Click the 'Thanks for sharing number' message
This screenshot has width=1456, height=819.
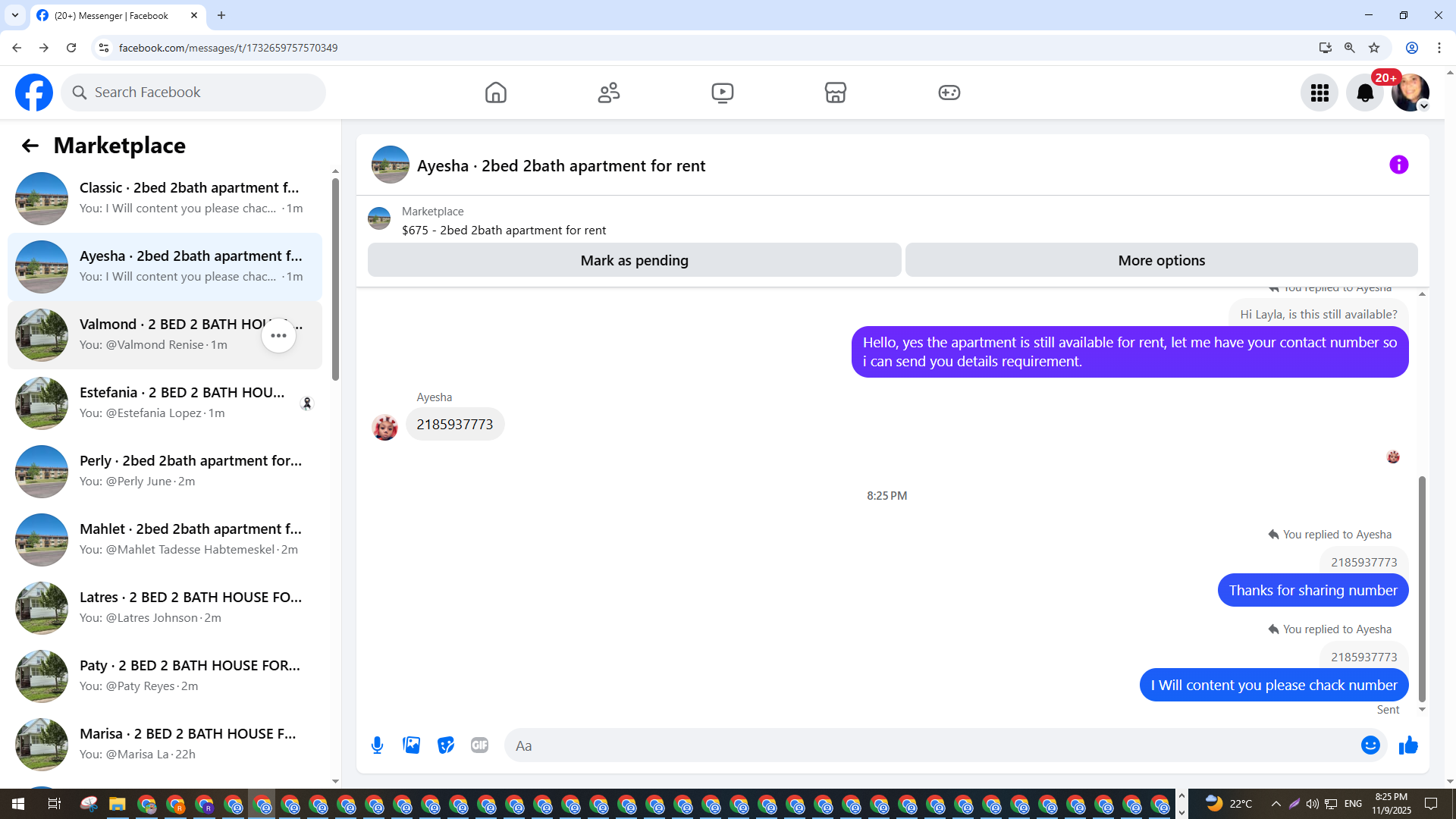click(x=1313, y=591)
